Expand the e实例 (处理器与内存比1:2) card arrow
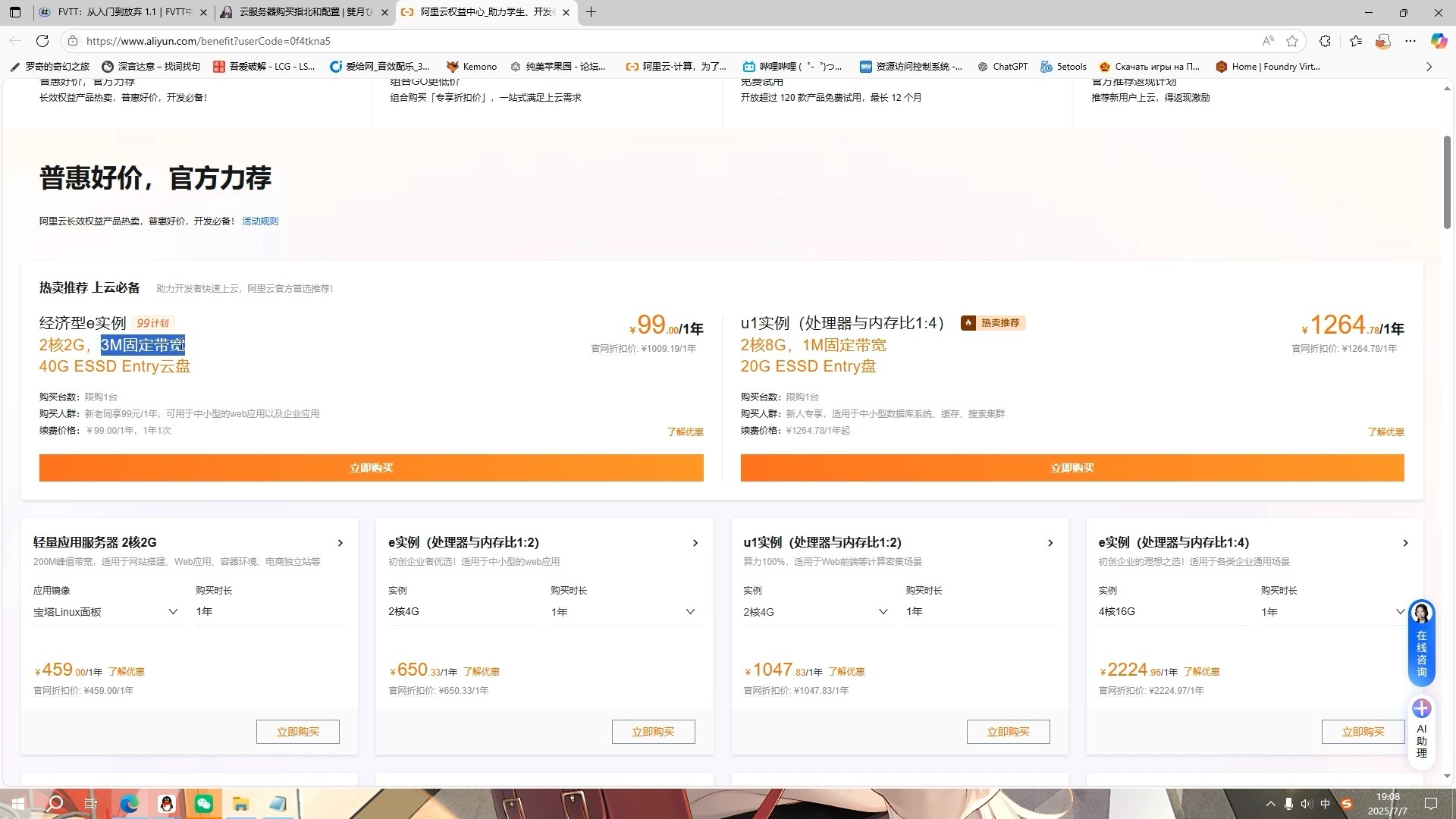The height and width of the screenshot is (819, 1456). coord(695,543)
